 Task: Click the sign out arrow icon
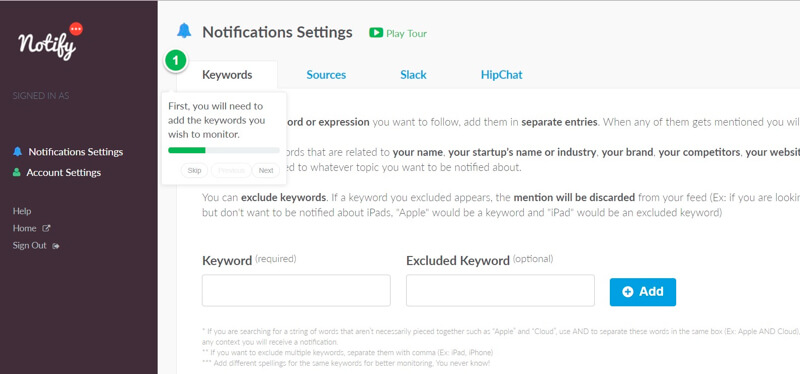tap(56, 246)
